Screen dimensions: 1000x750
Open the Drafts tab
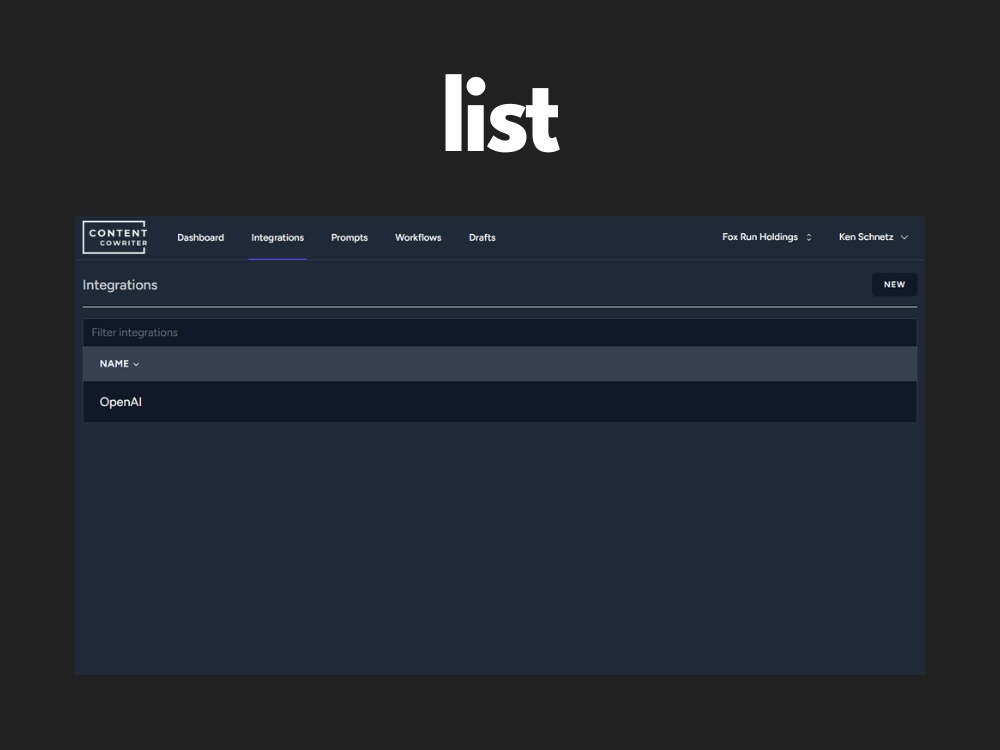[482, 237]
